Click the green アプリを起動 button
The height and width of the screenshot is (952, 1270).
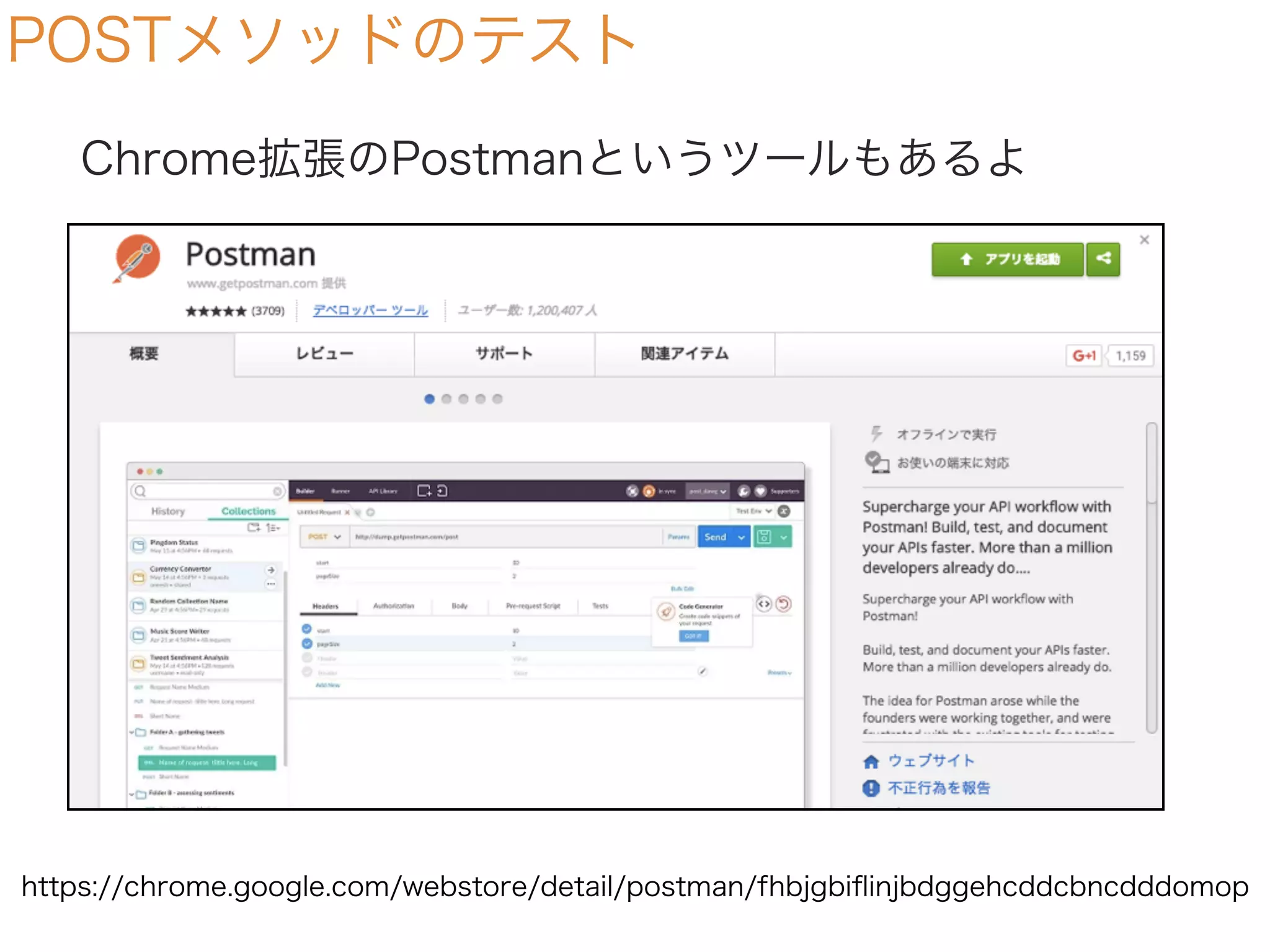pyautogui.click(x=1008, y=259)
